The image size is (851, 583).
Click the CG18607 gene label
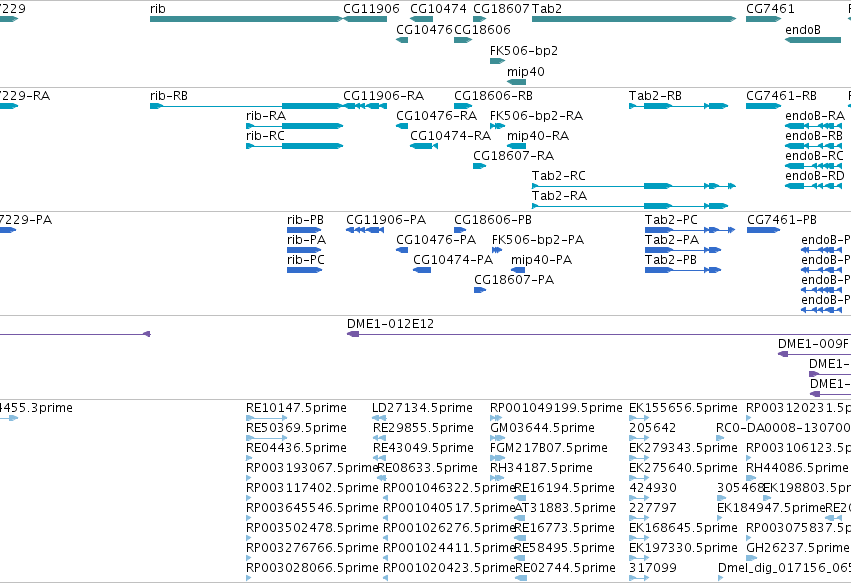pyautogui.click(x=501, y=9)
